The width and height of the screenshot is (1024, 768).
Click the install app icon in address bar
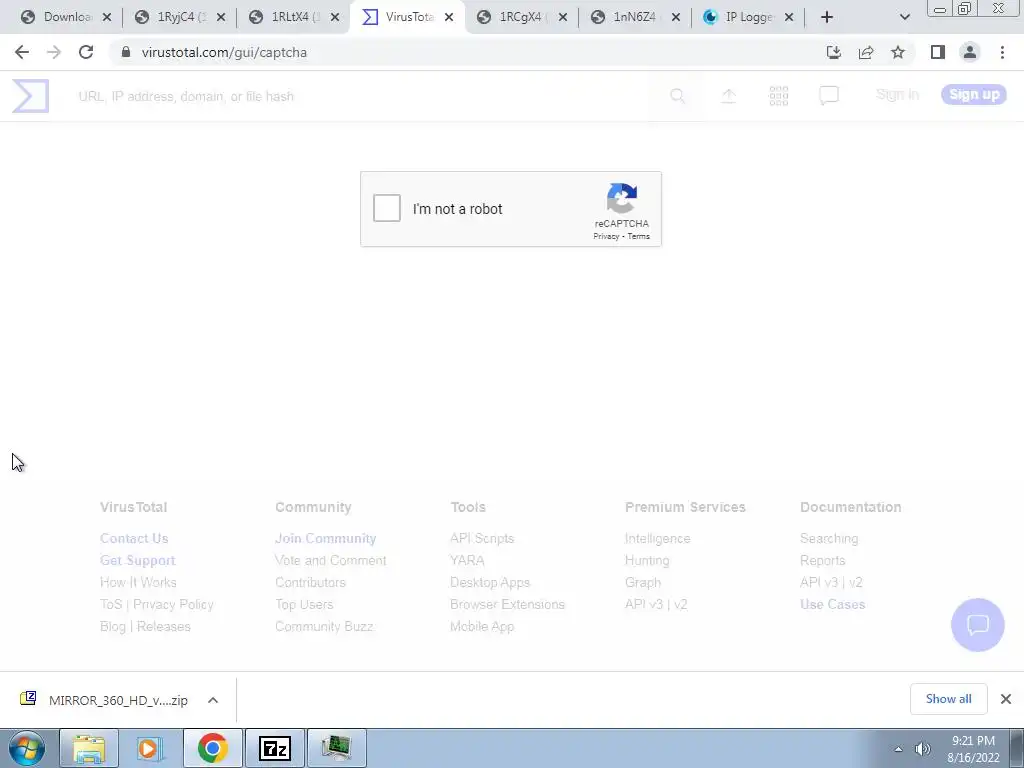(x=833, y=52)
